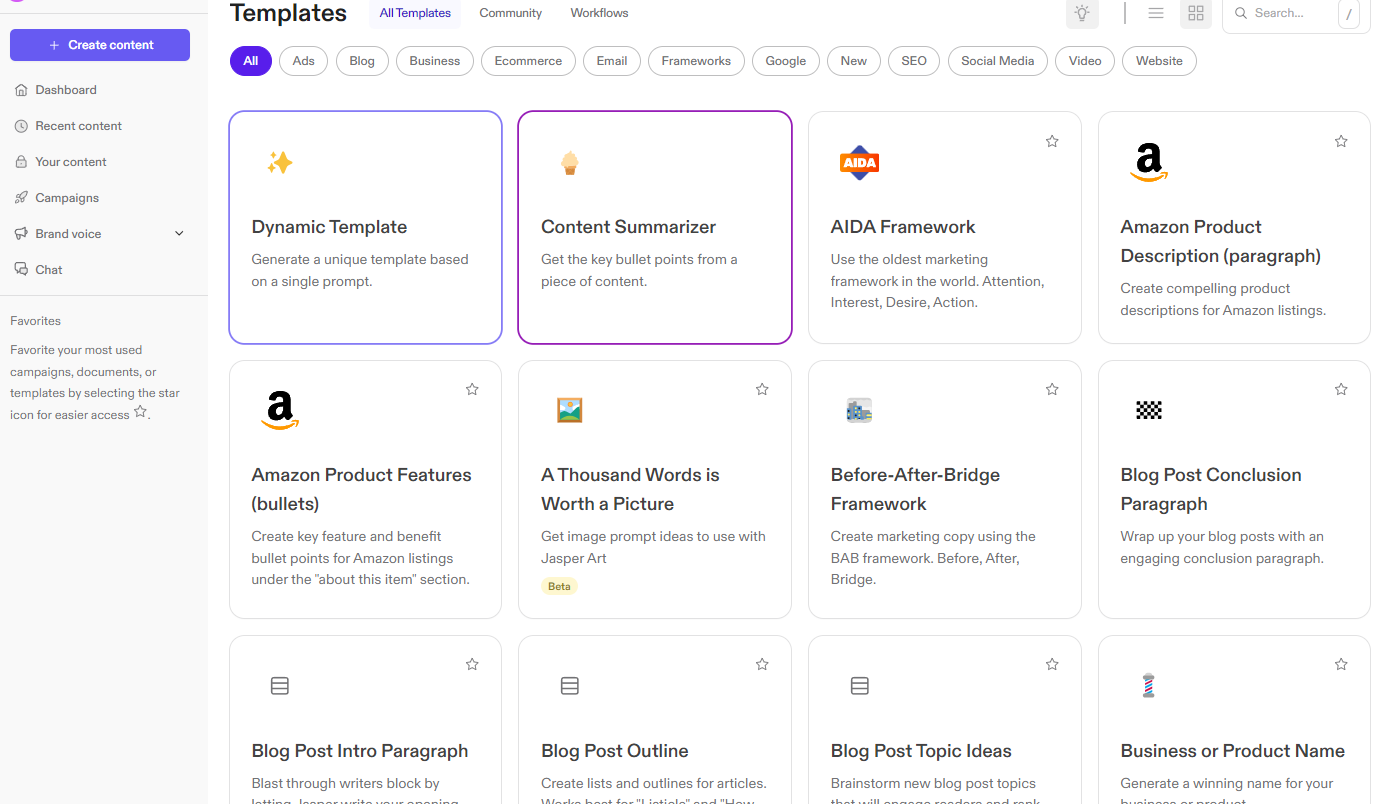
Task: Click the Beta badge on A Thousand Words card
Action: tap(560, 586)
